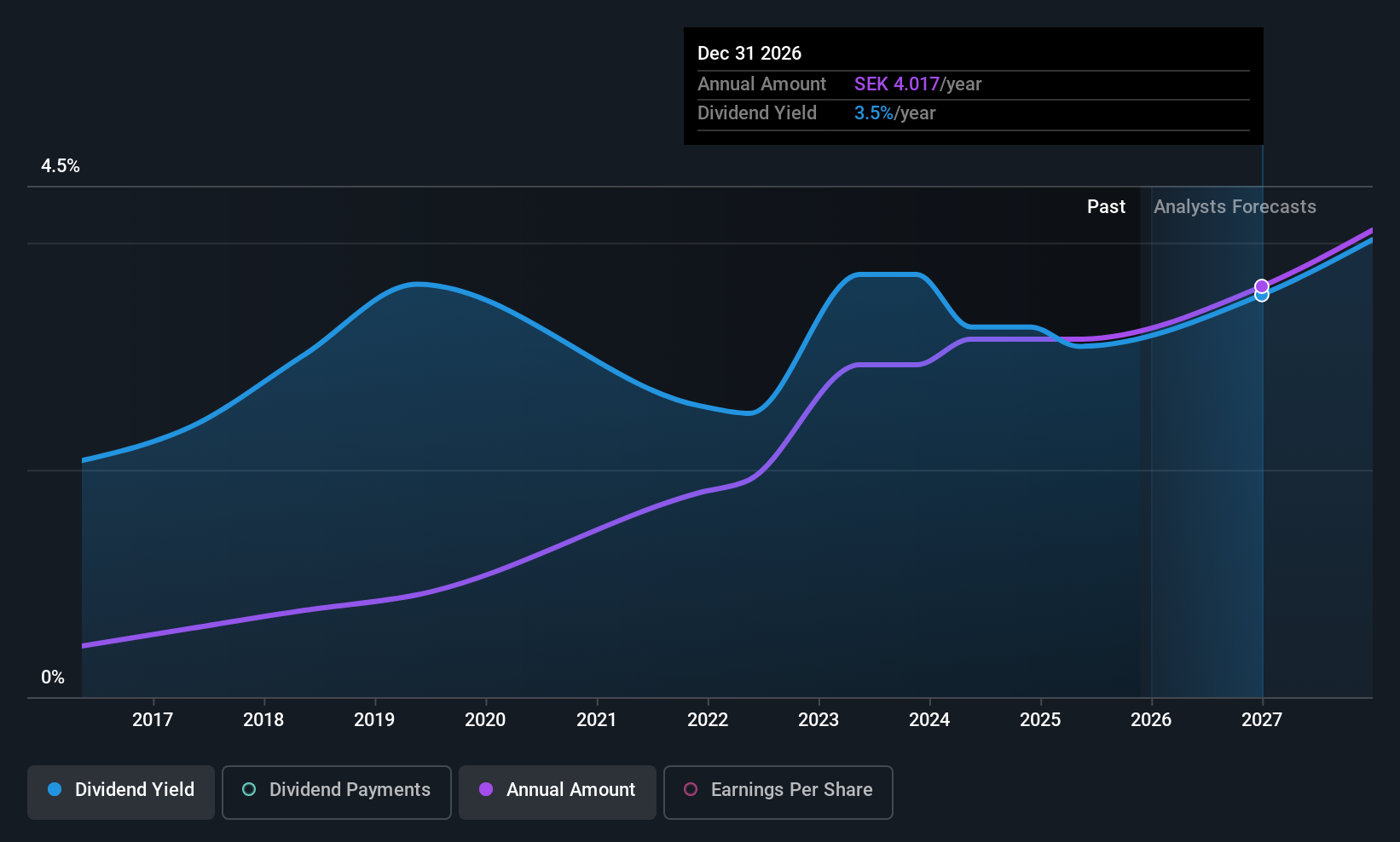The width and height of the screenshot is (1400, 842).
Task: Click the Dec 31 2026 tooltip header
Action: click(x=749, y=53)
